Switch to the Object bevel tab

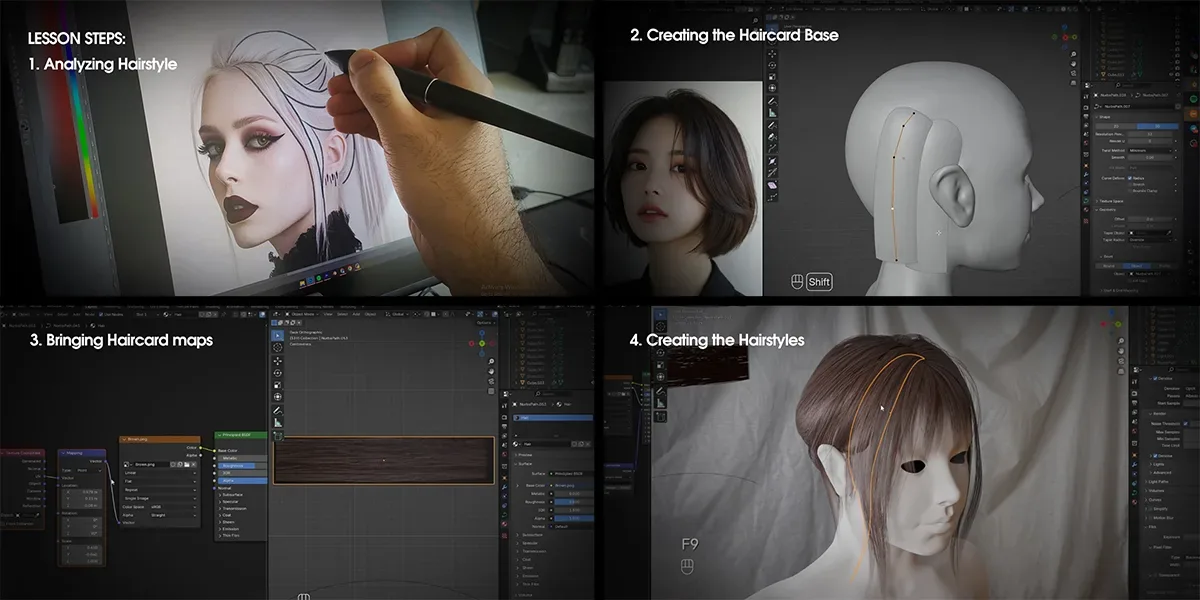(x=1136, y=264)
